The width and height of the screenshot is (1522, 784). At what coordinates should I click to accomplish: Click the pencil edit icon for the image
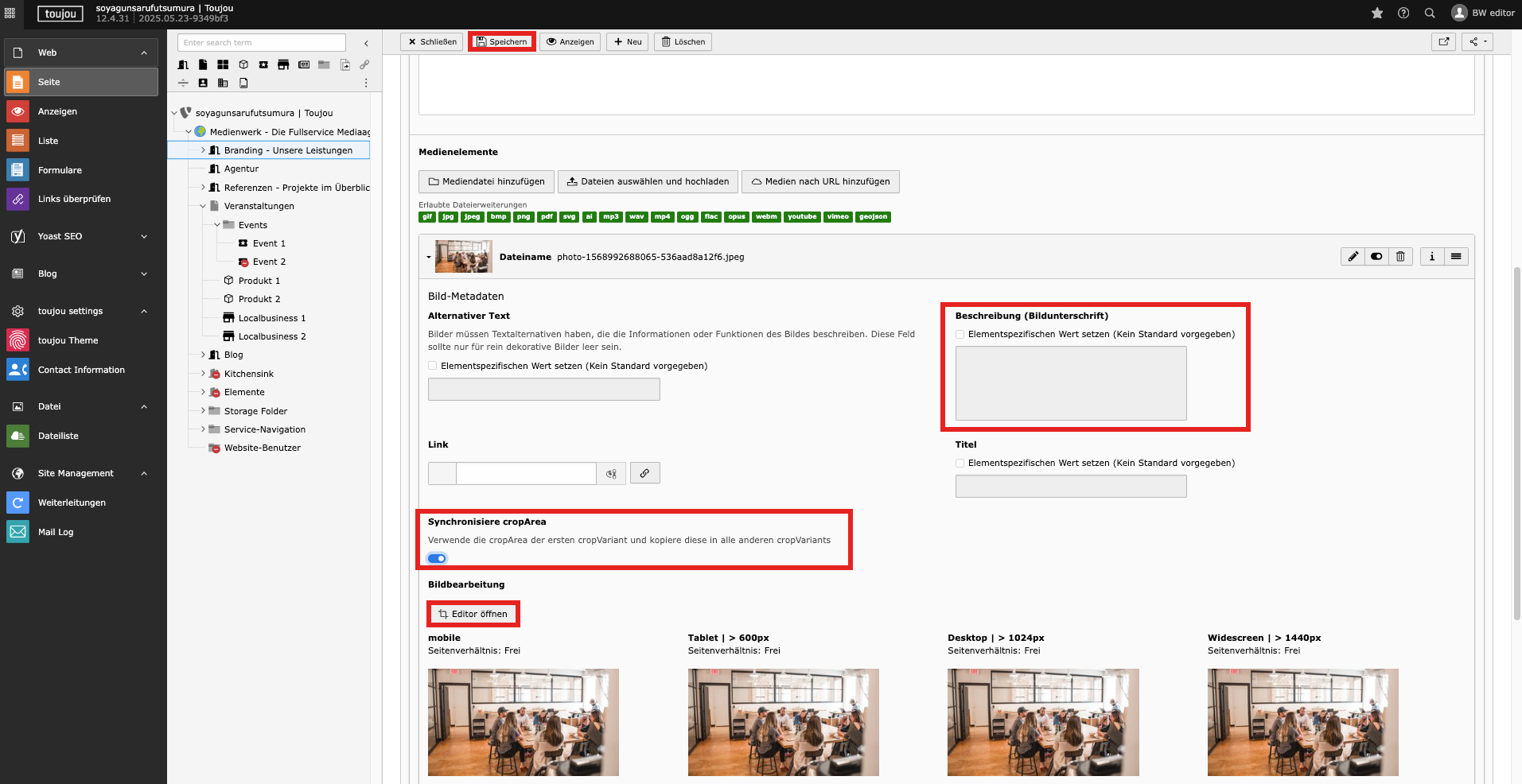click(x=1353, y=256)
